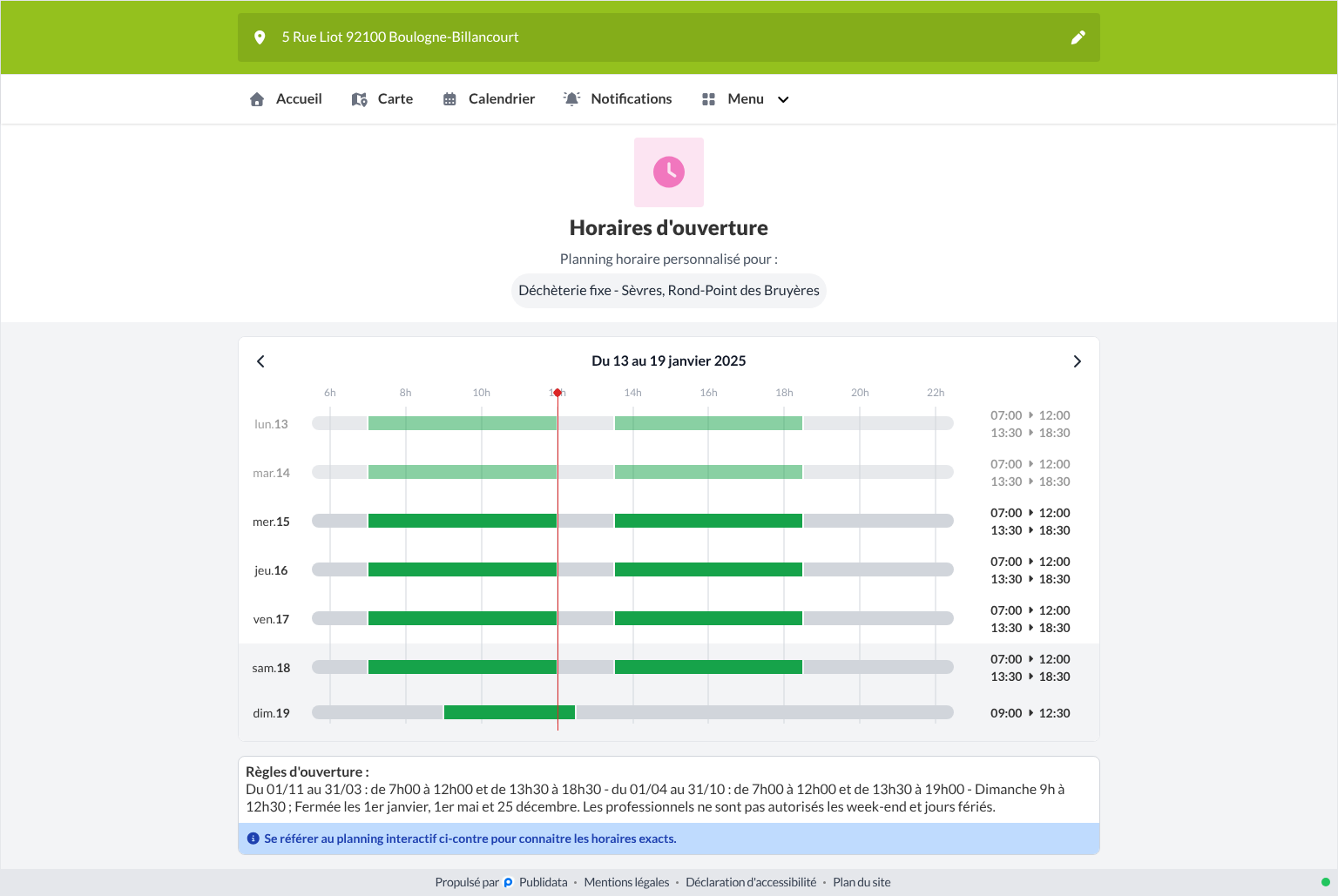The height and width of the screenshot is (896, 1338).
Task: Expand the Menu dropdown chevron
Action: (x=783, y=99)
